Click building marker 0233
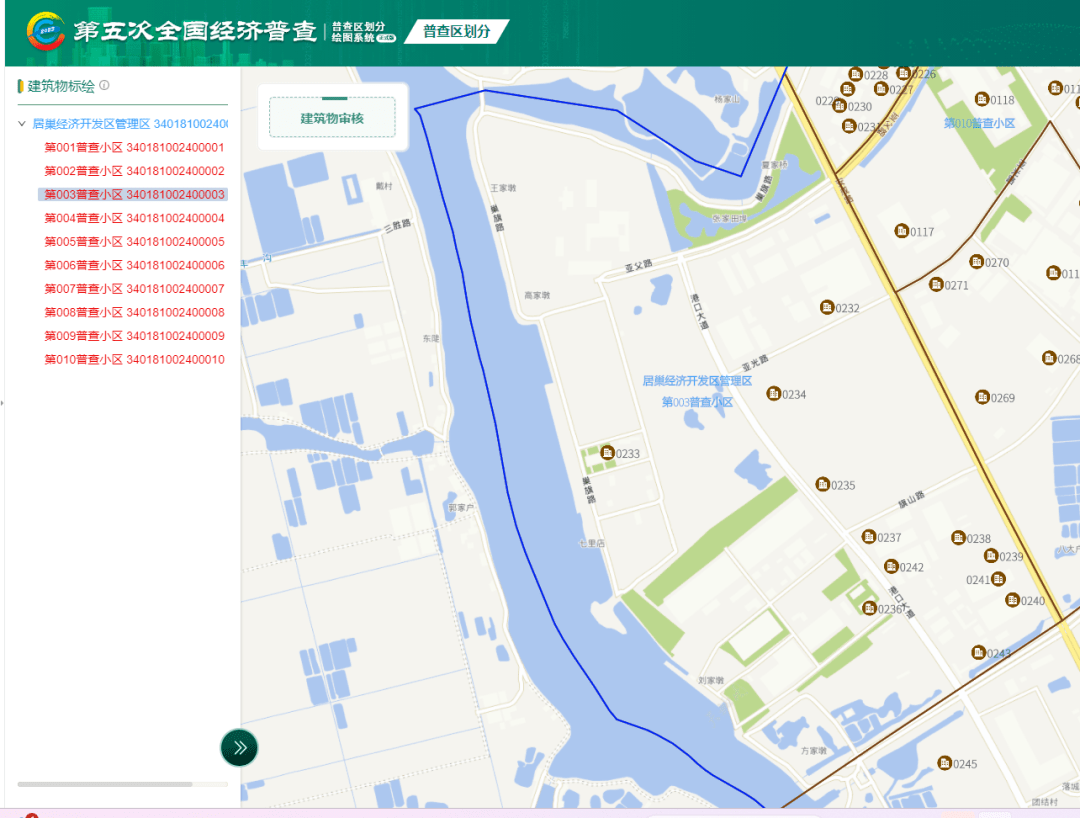1080x818 pixels. coord(607,452)
